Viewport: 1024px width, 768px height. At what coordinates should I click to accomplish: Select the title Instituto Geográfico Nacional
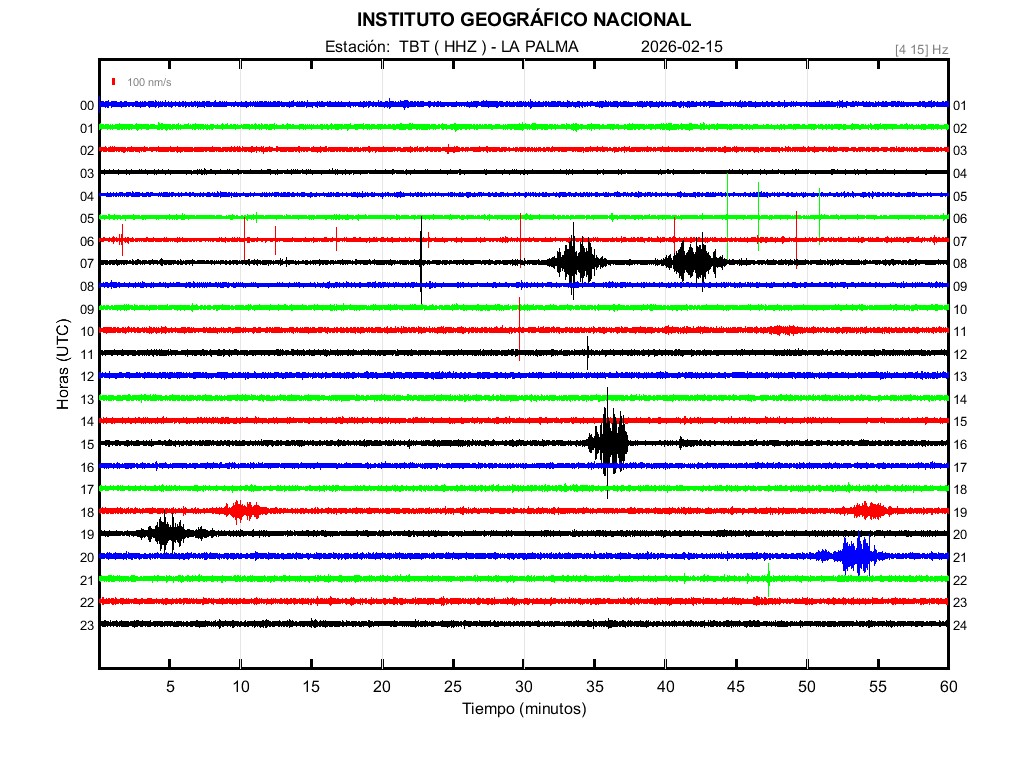coord(523,20)
